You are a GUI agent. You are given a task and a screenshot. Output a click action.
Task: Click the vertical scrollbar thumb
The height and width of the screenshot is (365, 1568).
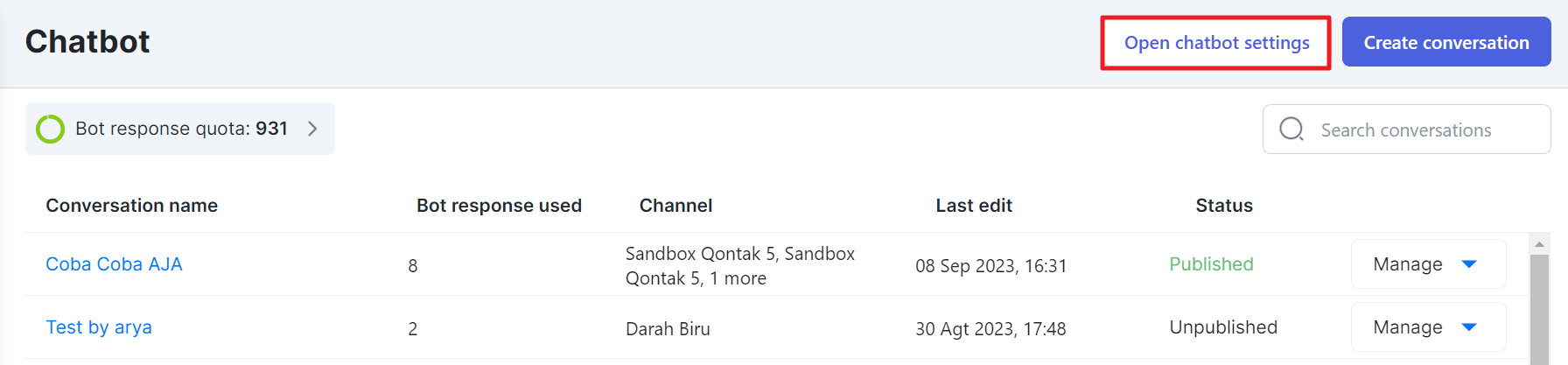[1539, 310]
